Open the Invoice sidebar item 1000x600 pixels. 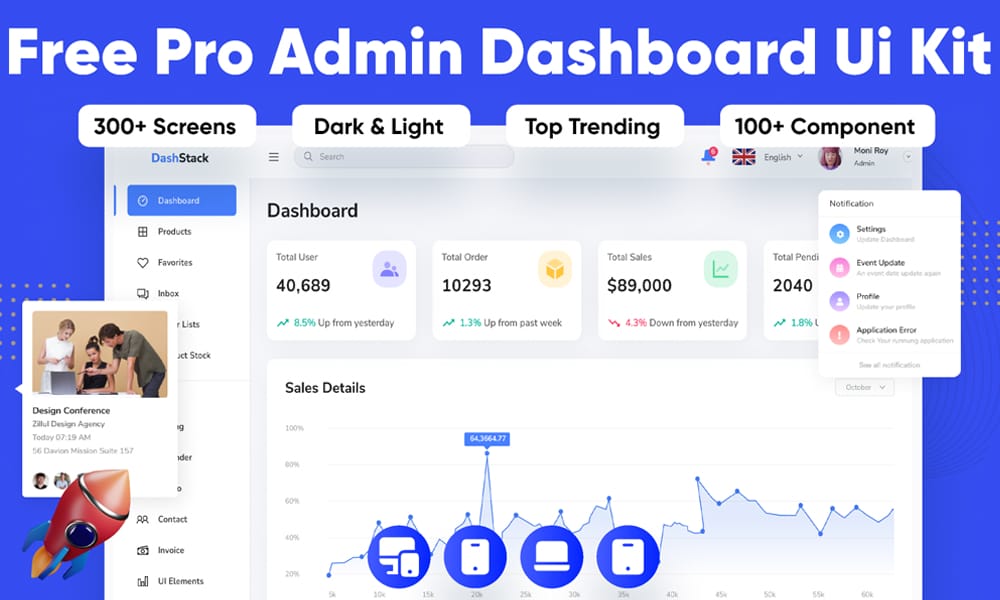coord(170,550)
